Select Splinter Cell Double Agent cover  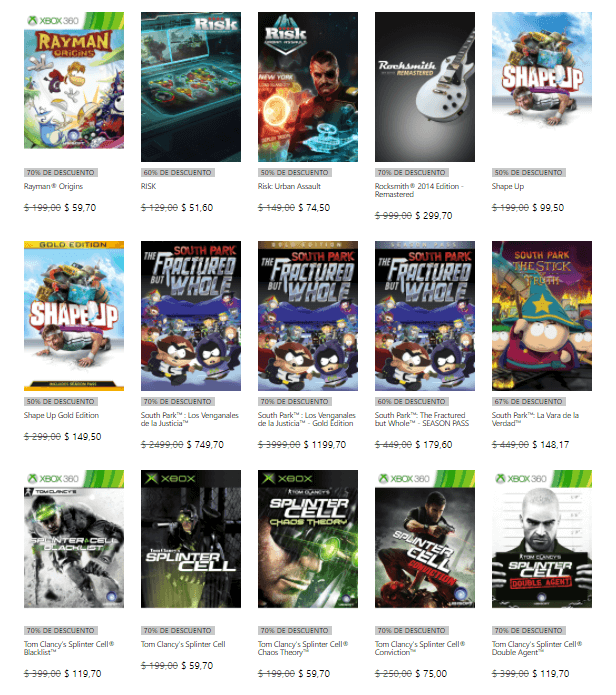click(542, 539)
